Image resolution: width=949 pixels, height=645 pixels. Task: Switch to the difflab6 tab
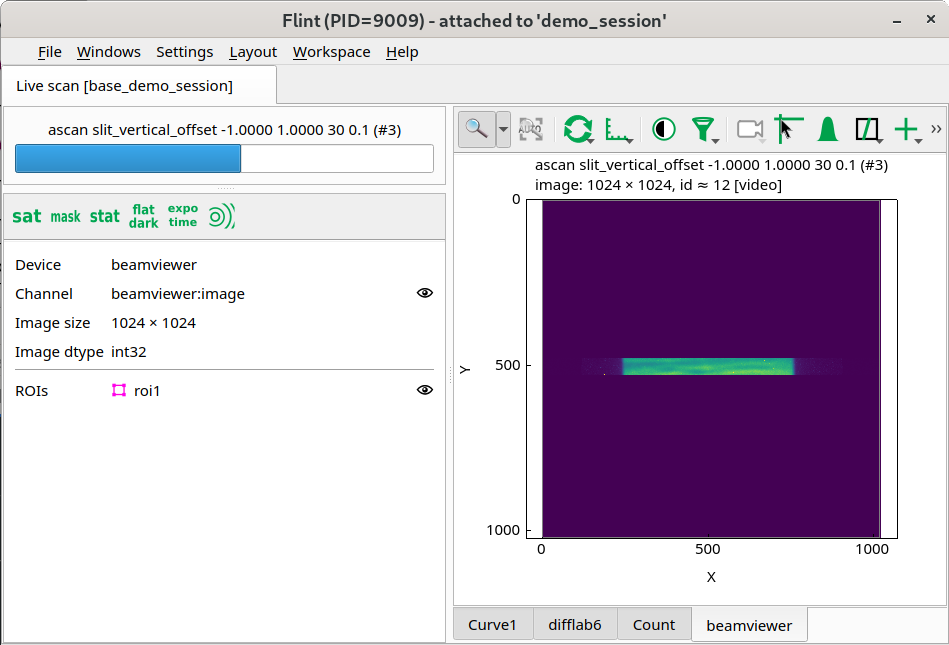[575, 624]
